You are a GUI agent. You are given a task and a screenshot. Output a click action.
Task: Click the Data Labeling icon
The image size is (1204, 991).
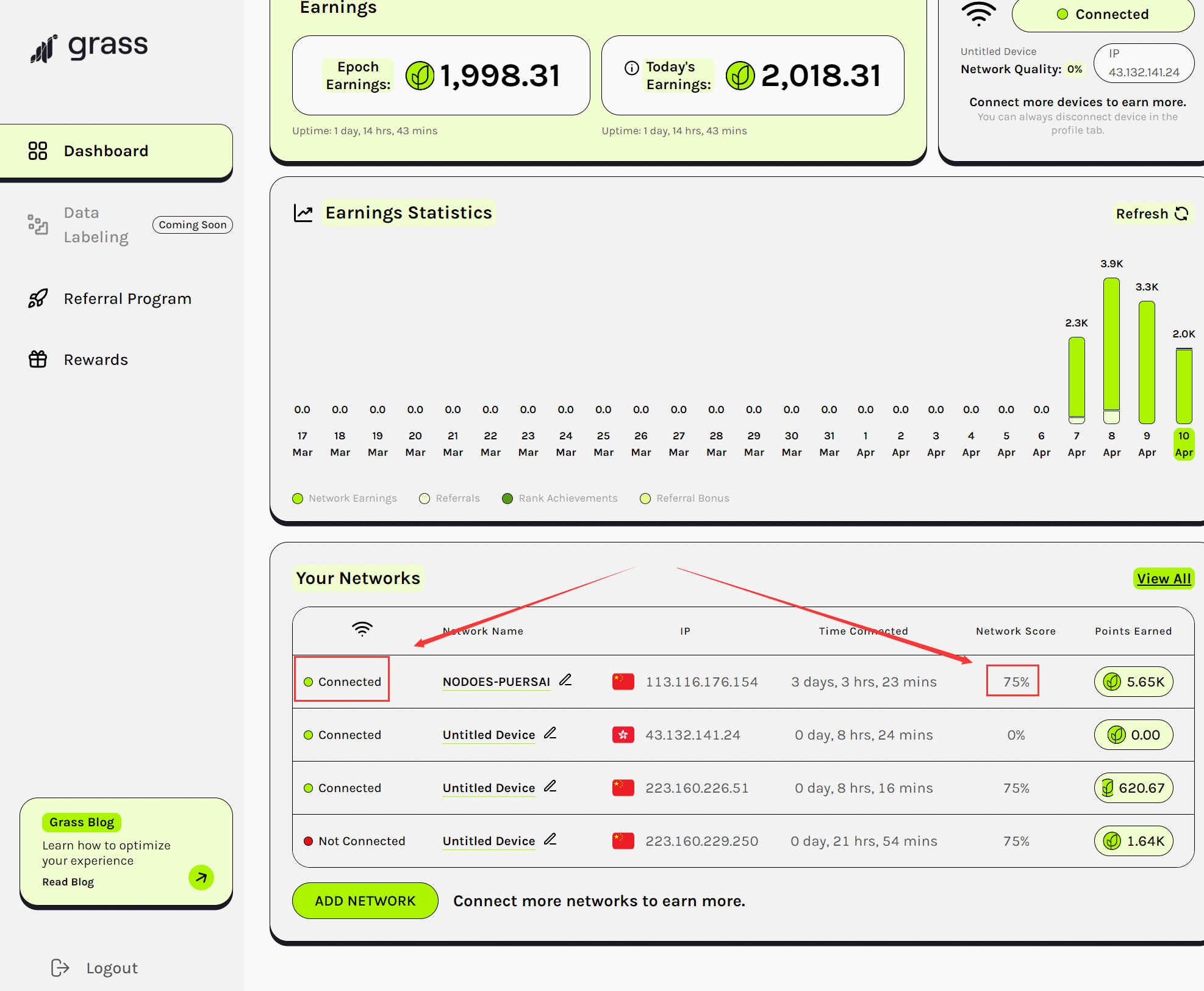(x=38, y=225)
